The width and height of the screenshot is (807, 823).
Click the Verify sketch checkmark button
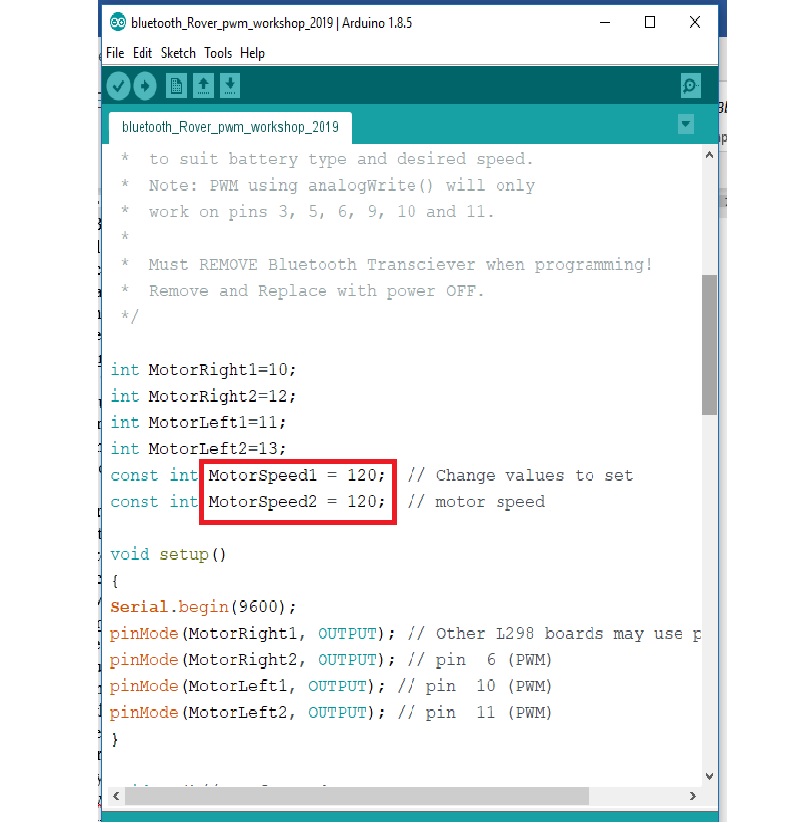pyautogui.click(x=119, y=86)
